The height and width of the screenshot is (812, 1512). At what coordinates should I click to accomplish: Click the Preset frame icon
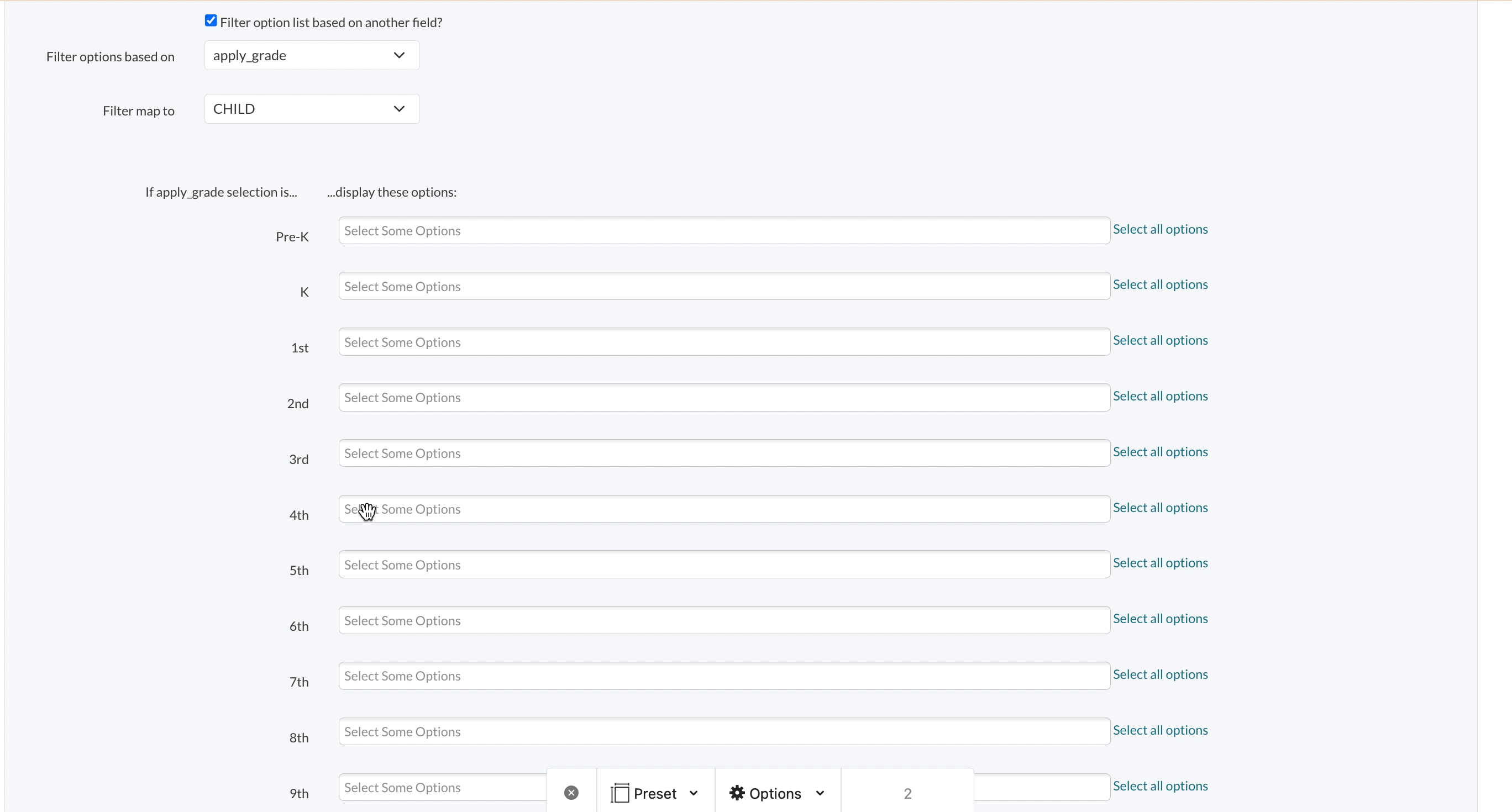620,793
